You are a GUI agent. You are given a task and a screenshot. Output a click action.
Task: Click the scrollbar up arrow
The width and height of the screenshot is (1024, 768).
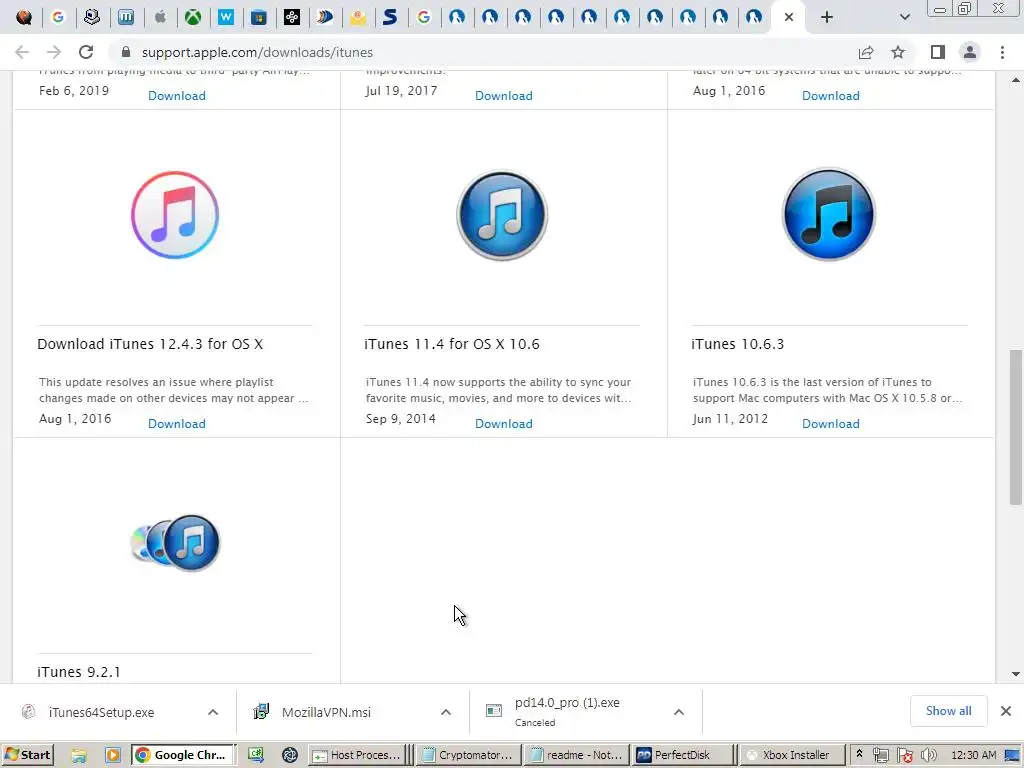point(1016,80)
